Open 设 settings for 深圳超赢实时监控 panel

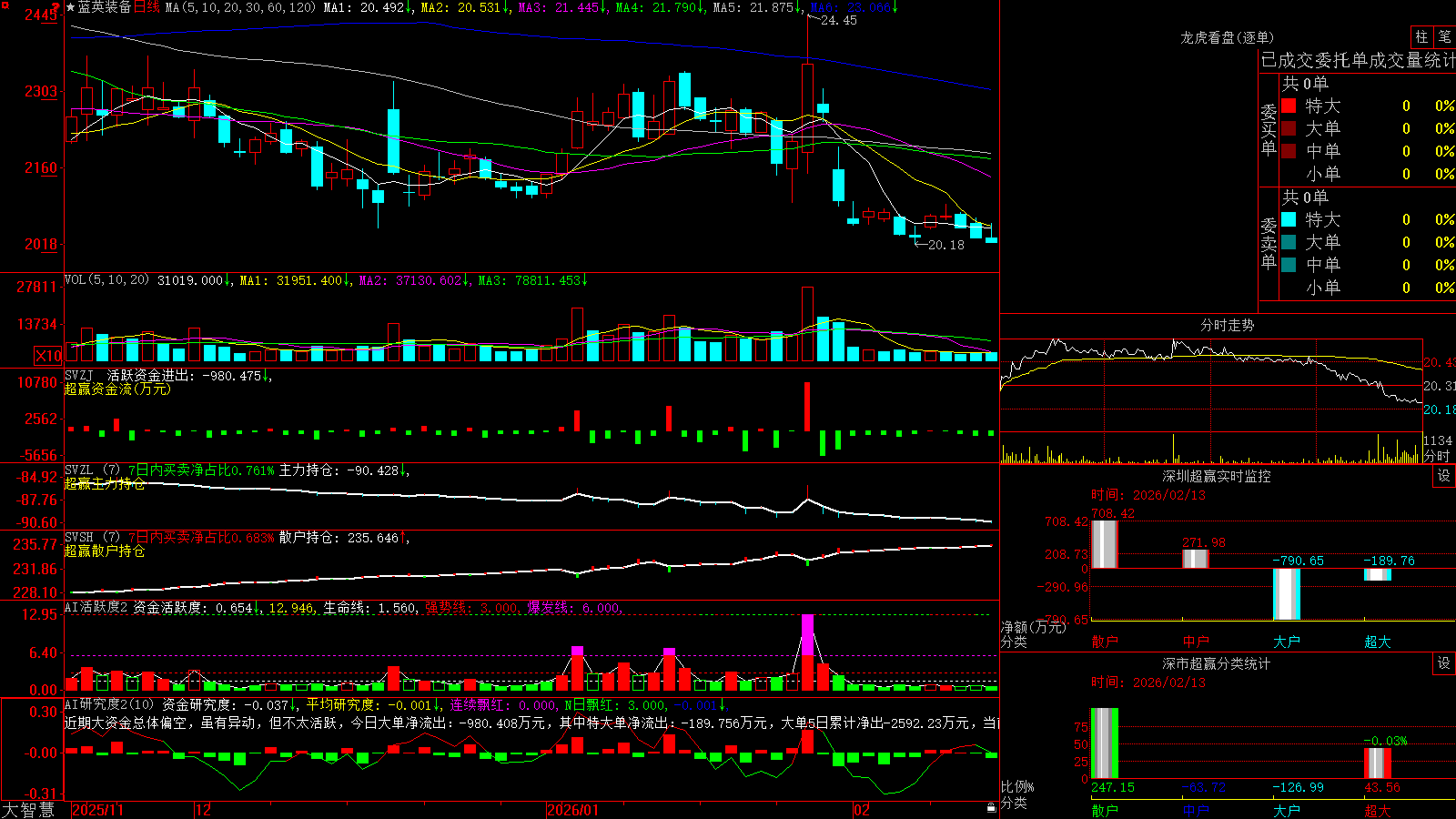[x=1444, y=476]
